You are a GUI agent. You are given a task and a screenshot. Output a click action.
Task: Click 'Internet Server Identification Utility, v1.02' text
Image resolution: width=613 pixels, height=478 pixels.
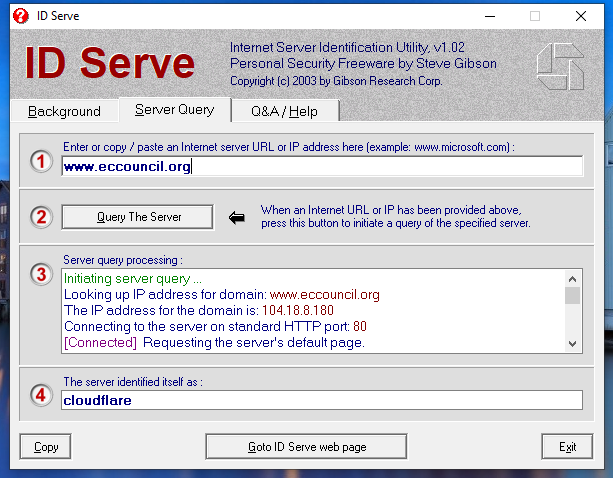[347, 47]
